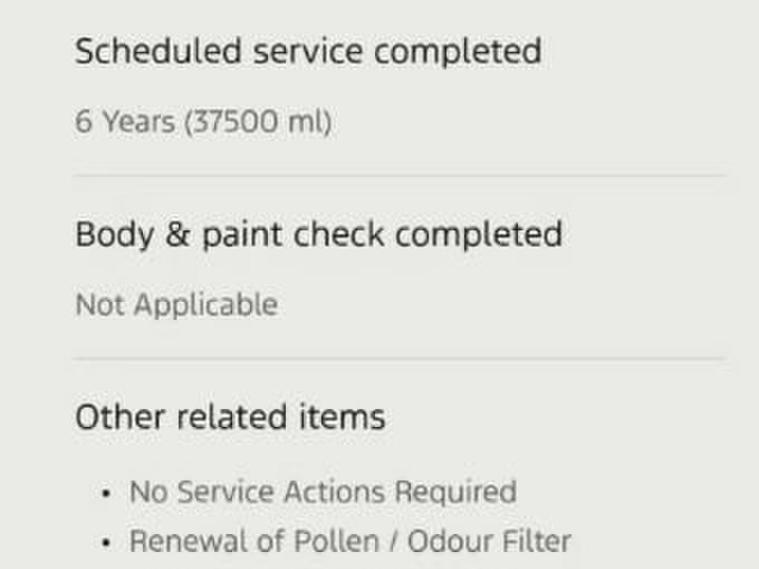Click the bullet beside "Renewal of Pollen"
Image resolution: width=759 pixels, height=569 pixels.
click(106, 542)
